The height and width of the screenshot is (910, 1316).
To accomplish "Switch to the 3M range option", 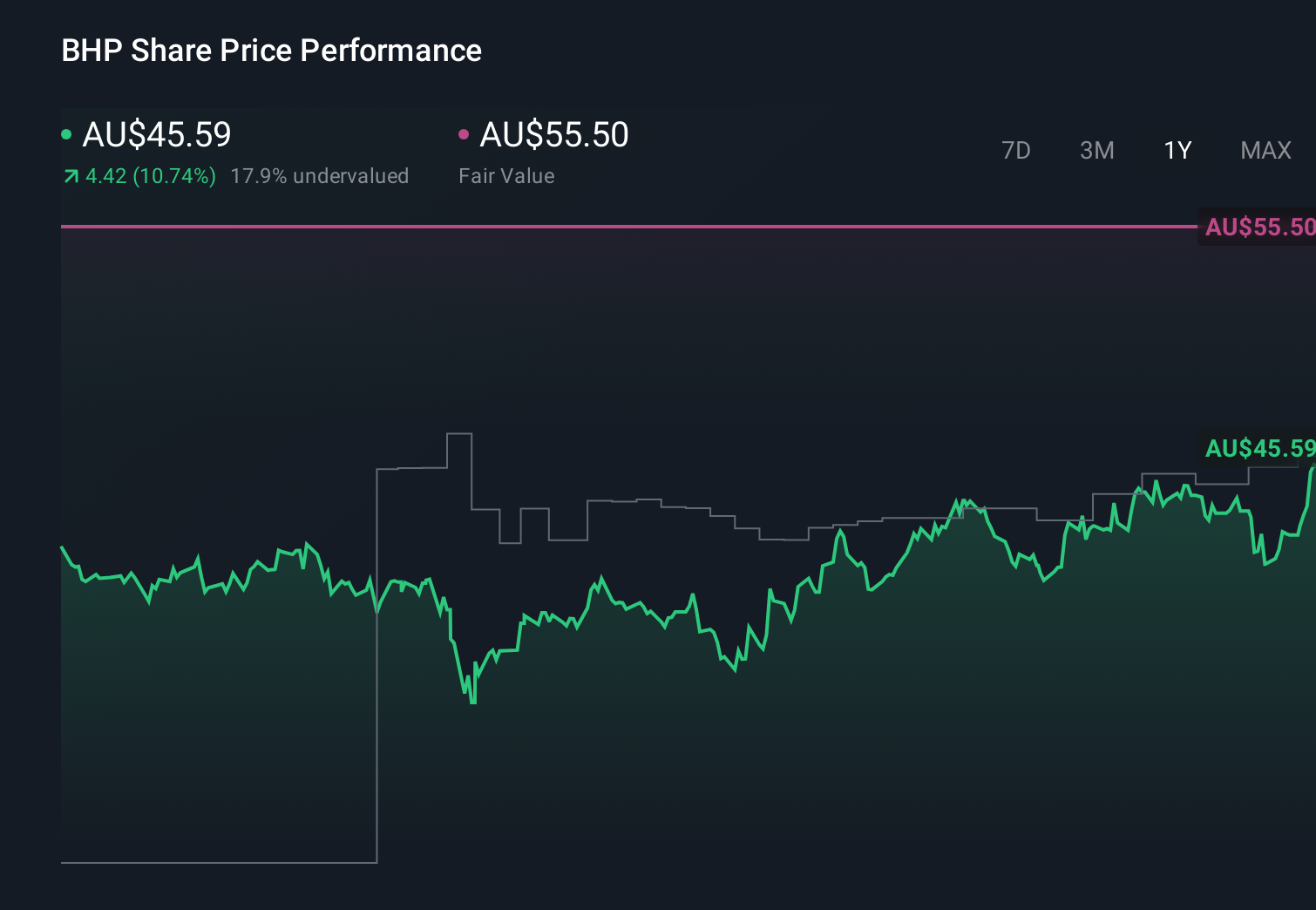I will tap(1097, 150).
